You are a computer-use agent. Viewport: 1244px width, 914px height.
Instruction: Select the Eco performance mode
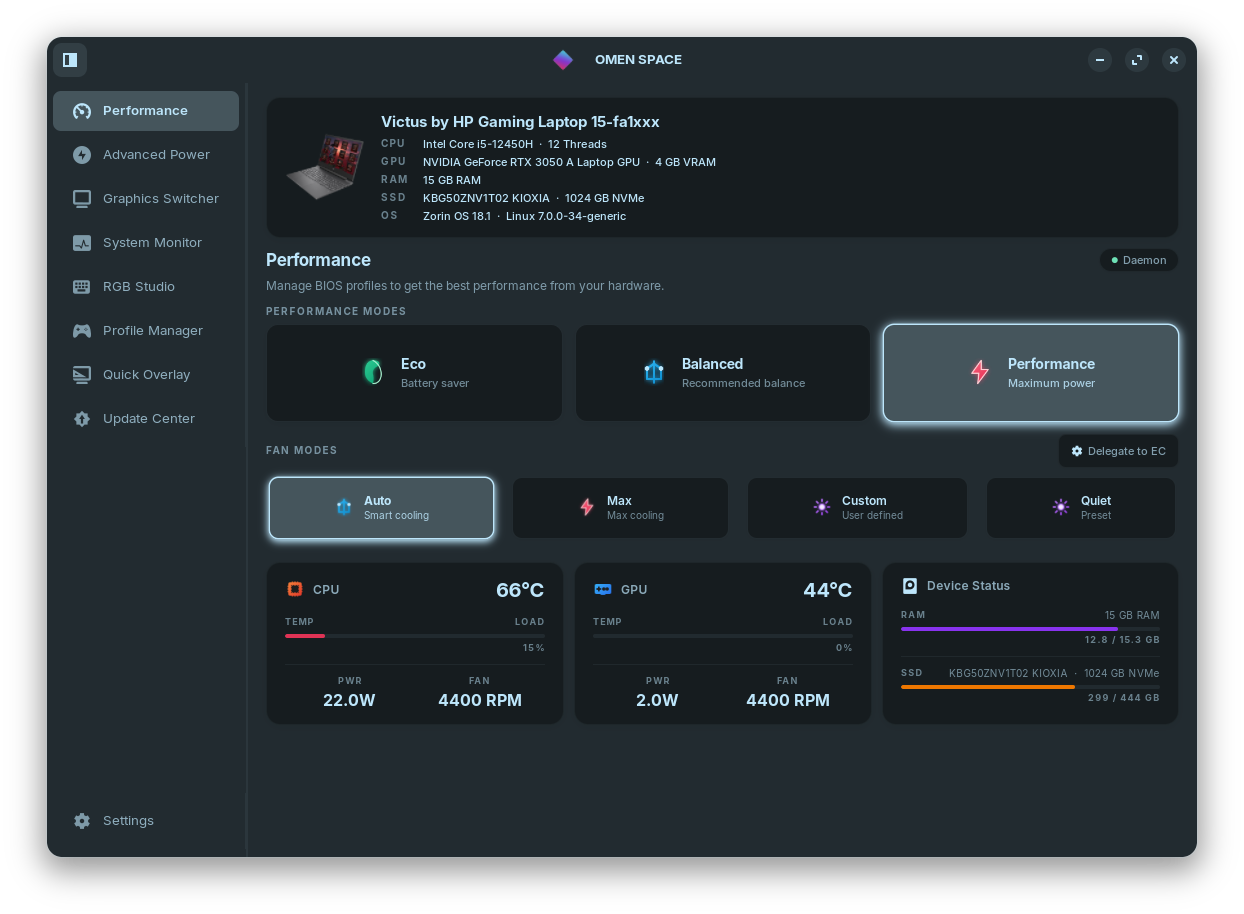(414, 373)
